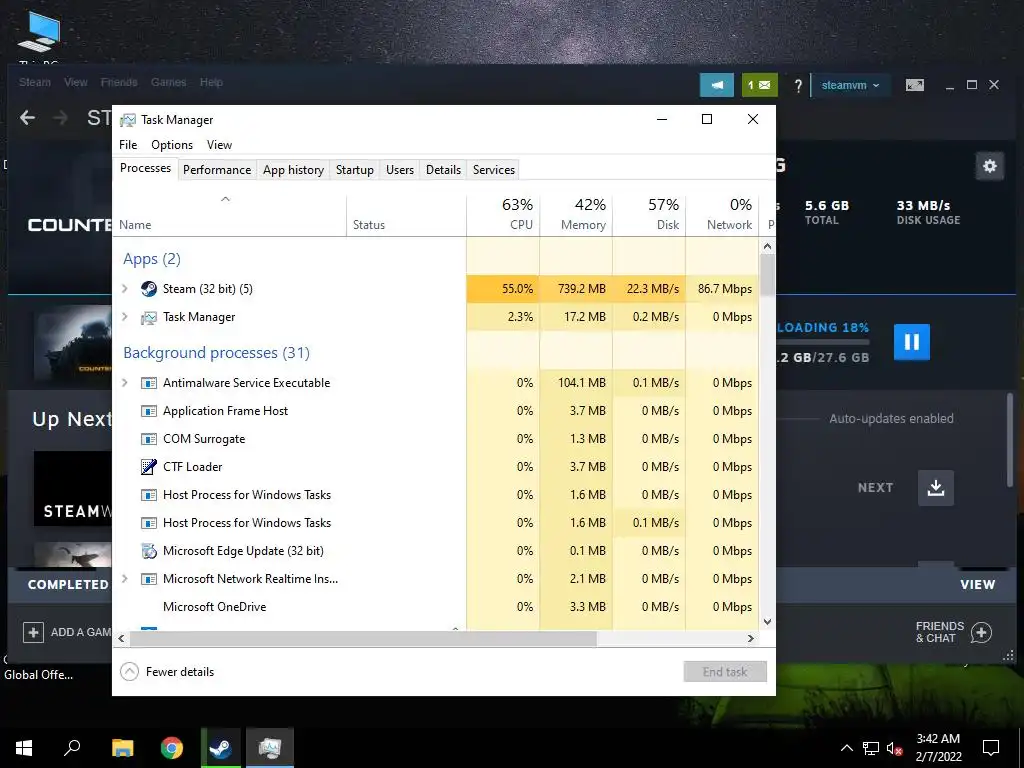Click the End task button

click(725, 672)
